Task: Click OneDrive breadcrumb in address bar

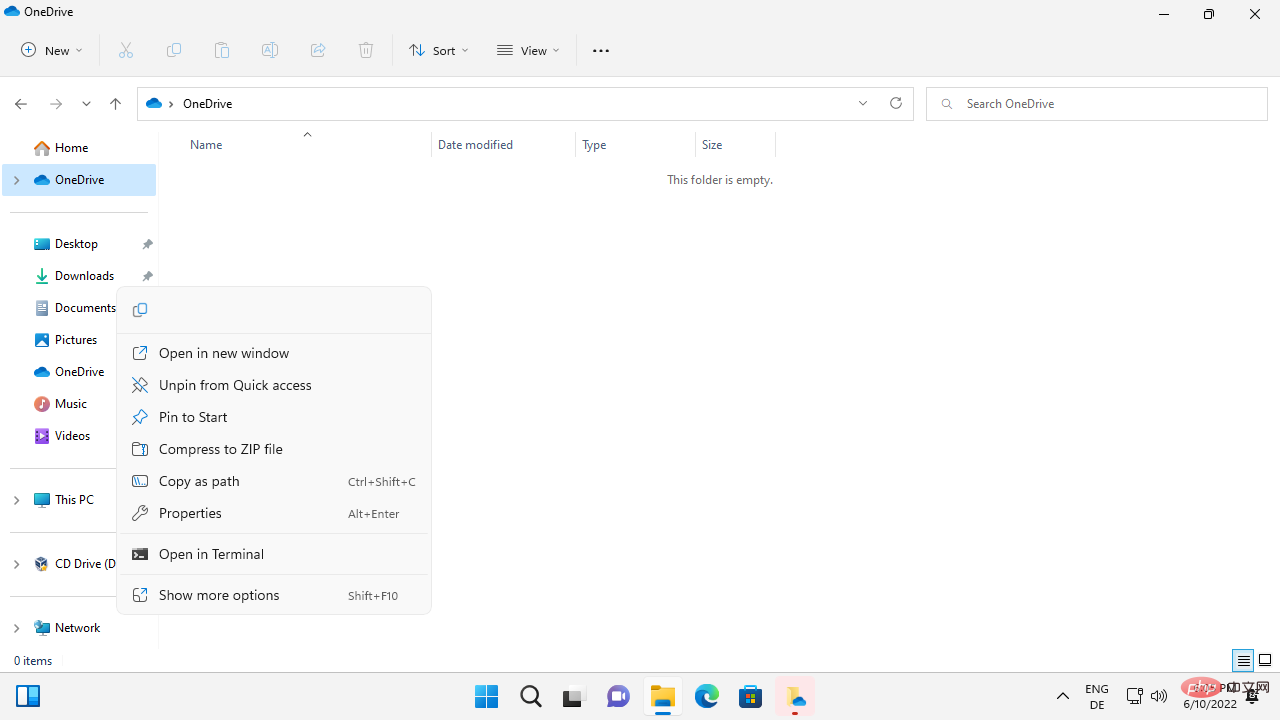Action: [x=207, y=104]
